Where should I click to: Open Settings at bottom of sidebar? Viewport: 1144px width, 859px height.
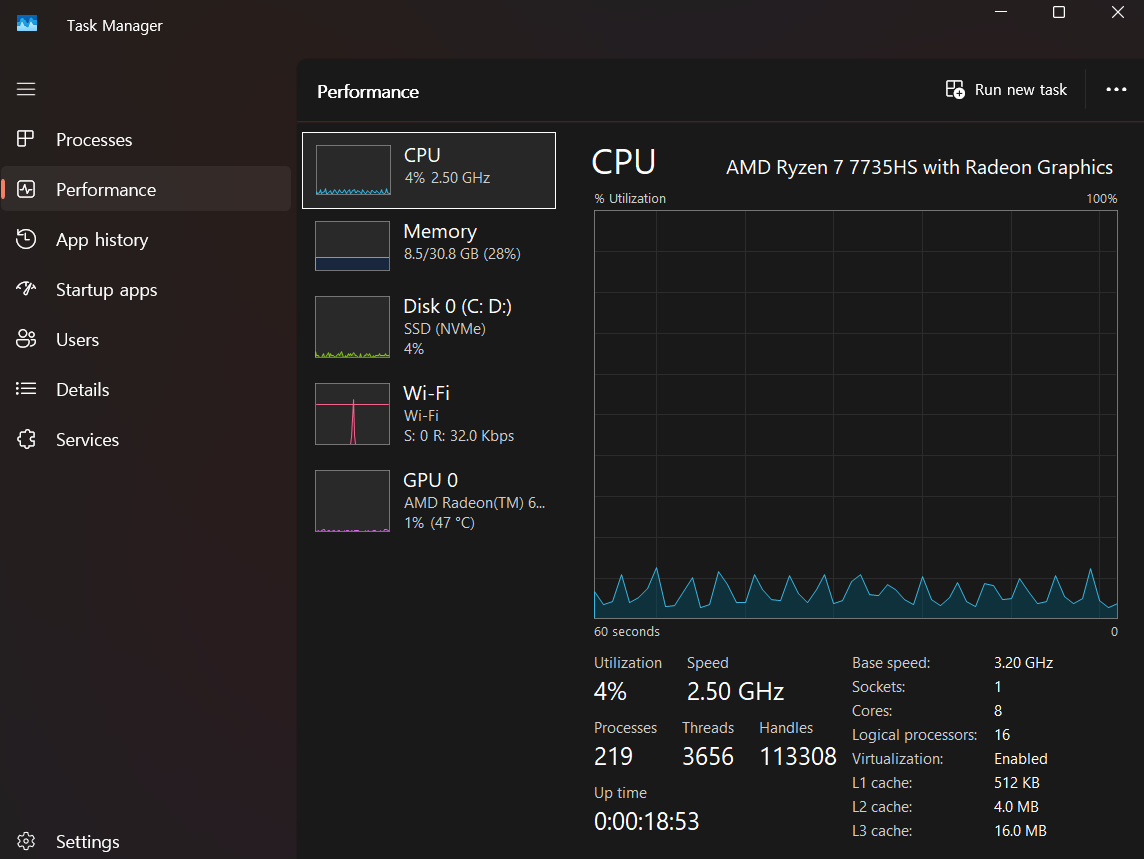pyautogui.click(x=146, y=841)
